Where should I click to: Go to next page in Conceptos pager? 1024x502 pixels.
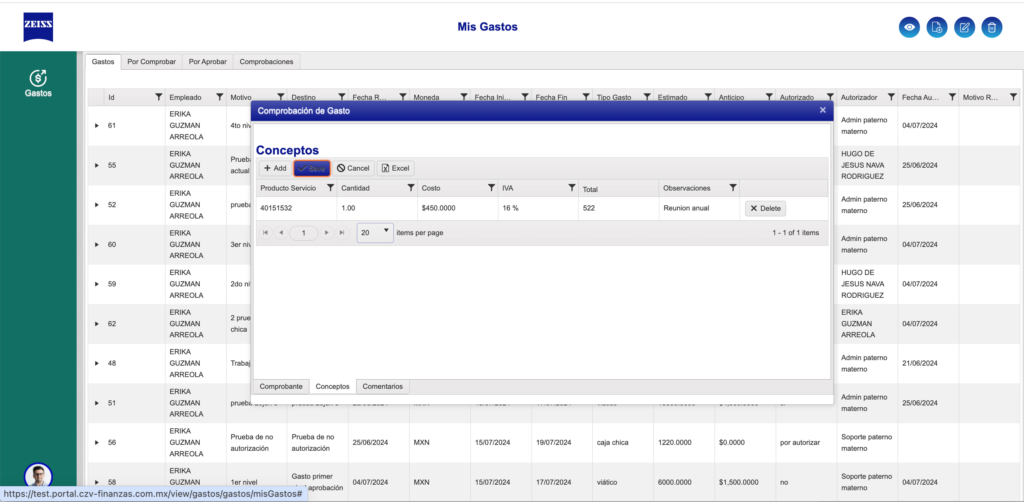(327, 232)
